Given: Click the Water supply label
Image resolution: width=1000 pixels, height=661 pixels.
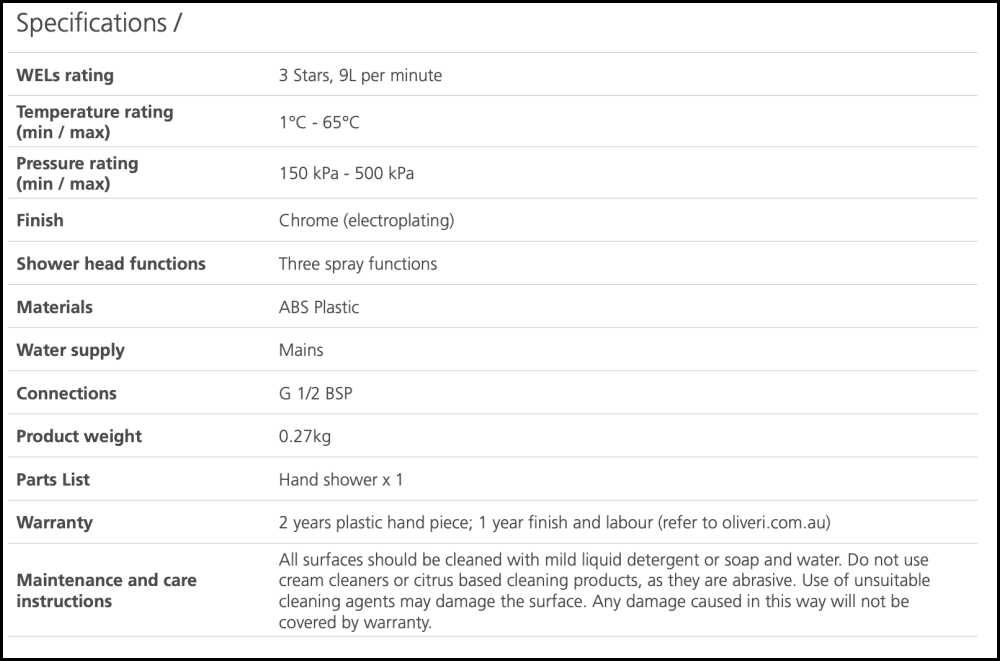Looking at the screenshot, I should [x=70, y=350].
